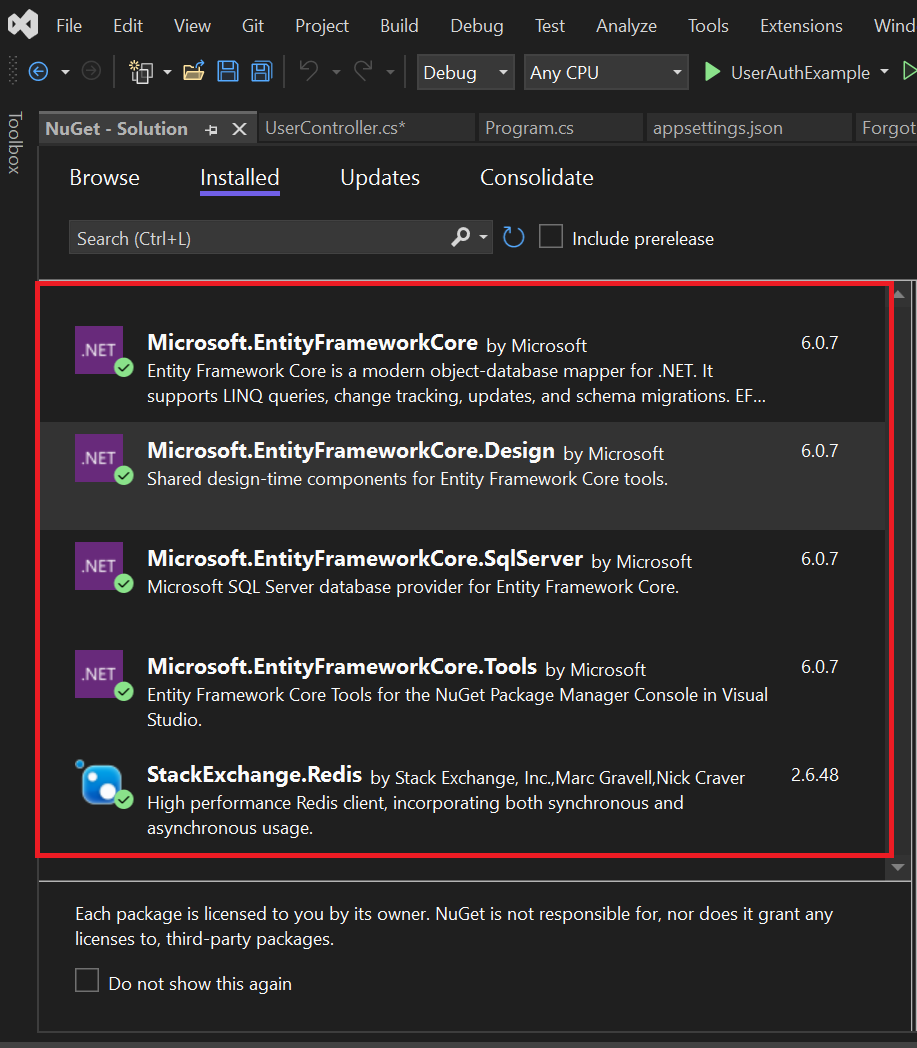
Task: Open the Tools menu
Action: coord(708,25)
